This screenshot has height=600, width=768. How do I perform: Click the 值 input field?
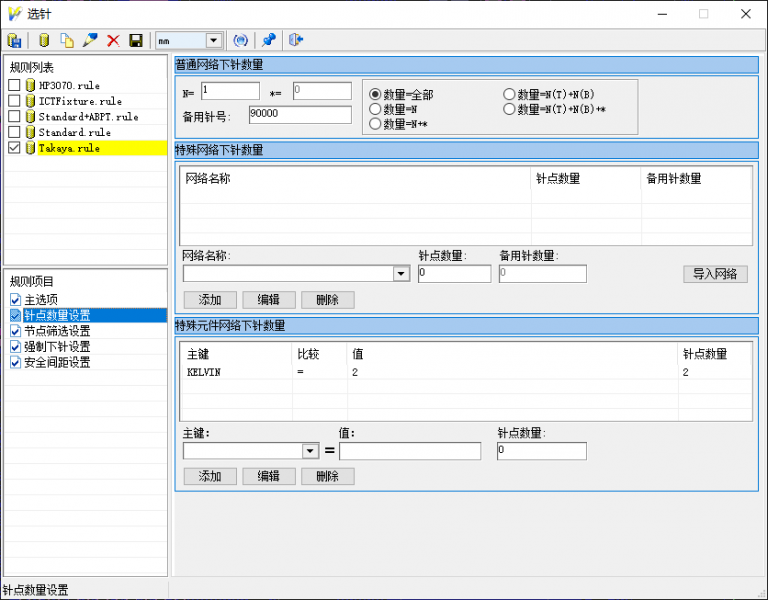pos(410,451)
